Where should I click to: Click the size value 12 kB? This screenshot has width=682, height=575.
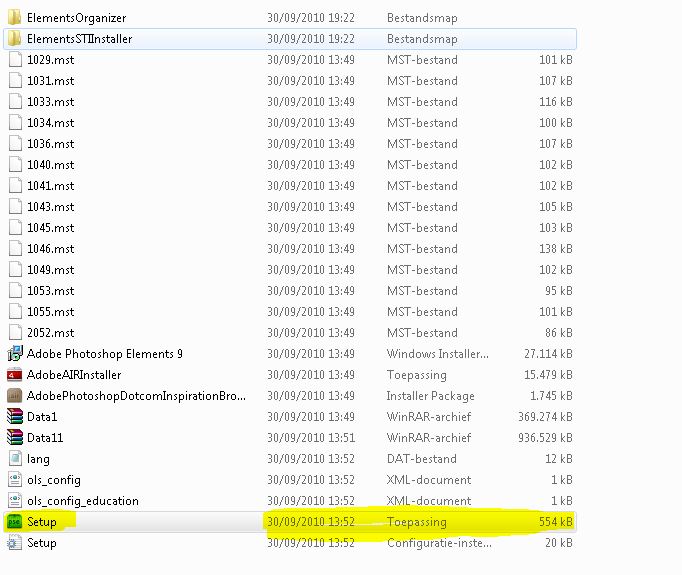(559, 459)
